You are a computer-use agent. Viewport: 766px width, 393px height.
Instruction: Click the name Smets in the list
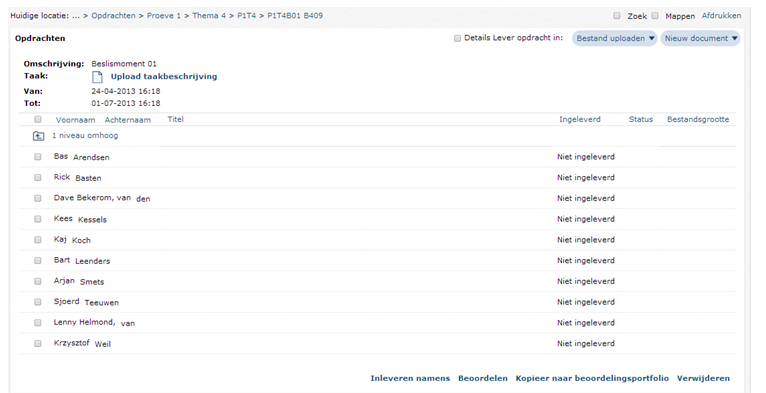[92, 282]
